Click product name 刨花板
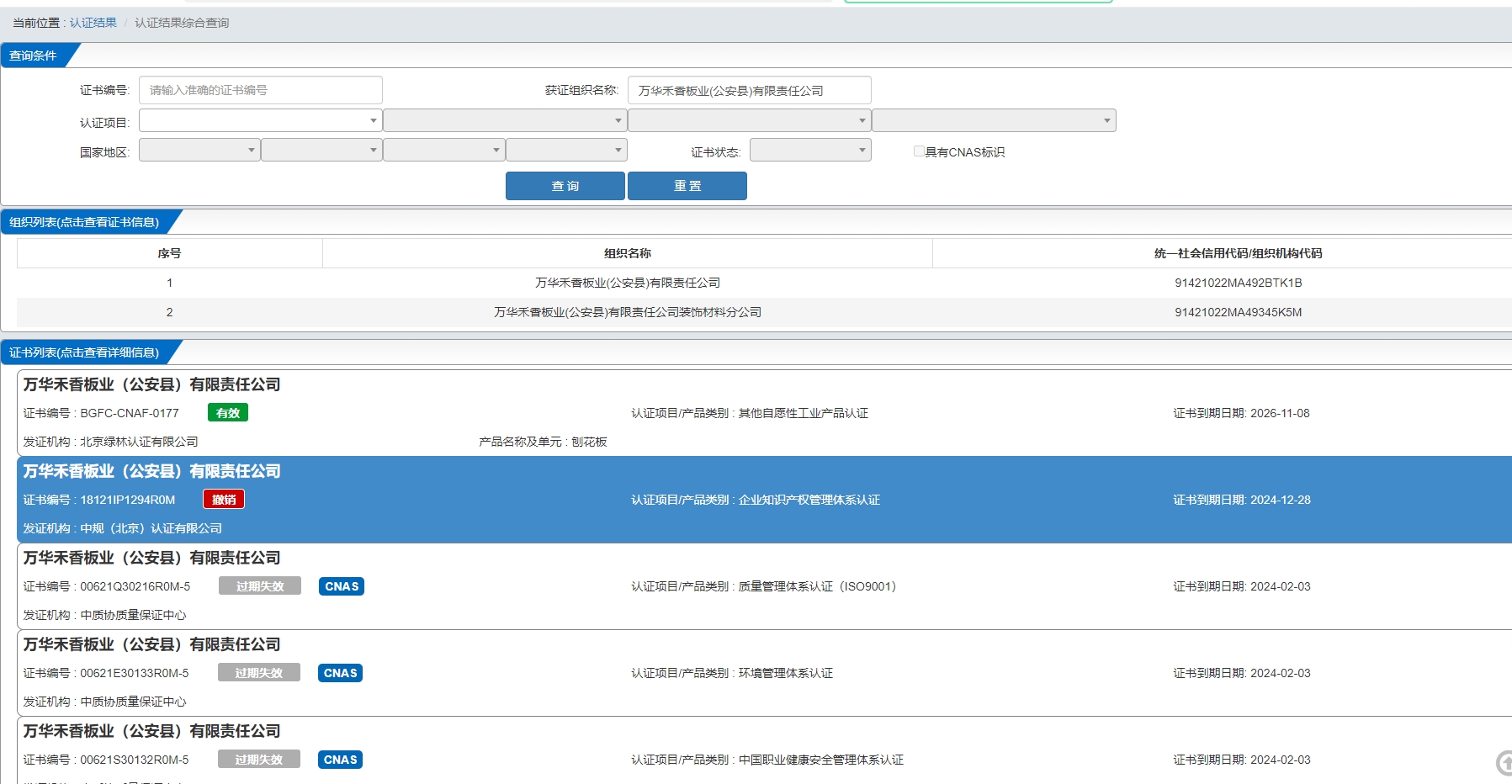This screenshot has width=1512, height=784. [x=589, y=442]
